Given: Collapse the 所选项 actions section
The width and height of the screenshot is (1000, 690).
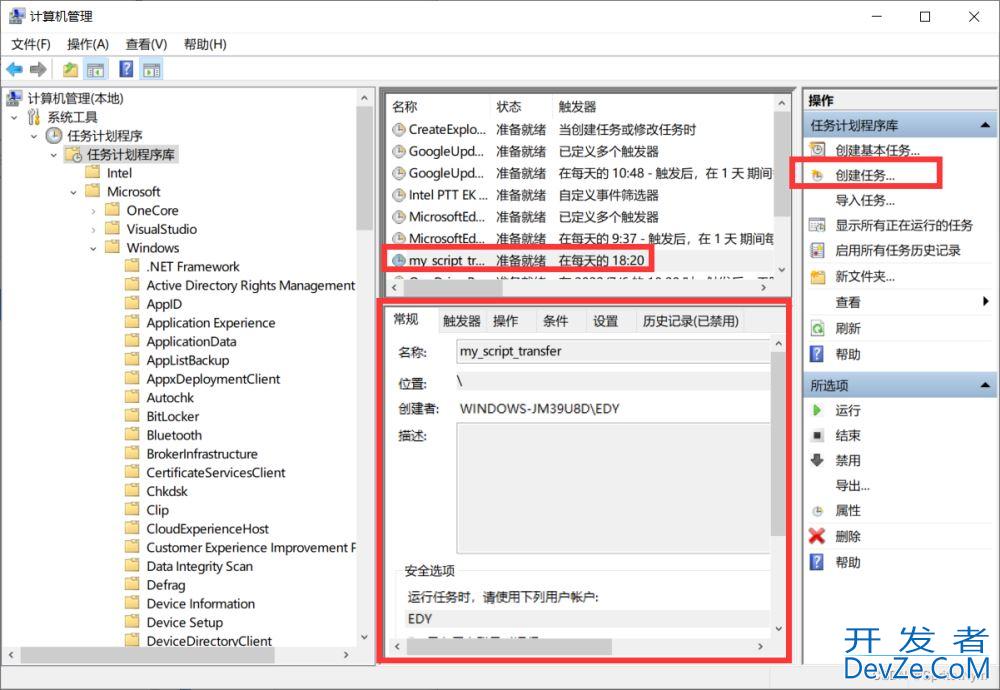Looking at the screenshot, I should coord(985,385).
